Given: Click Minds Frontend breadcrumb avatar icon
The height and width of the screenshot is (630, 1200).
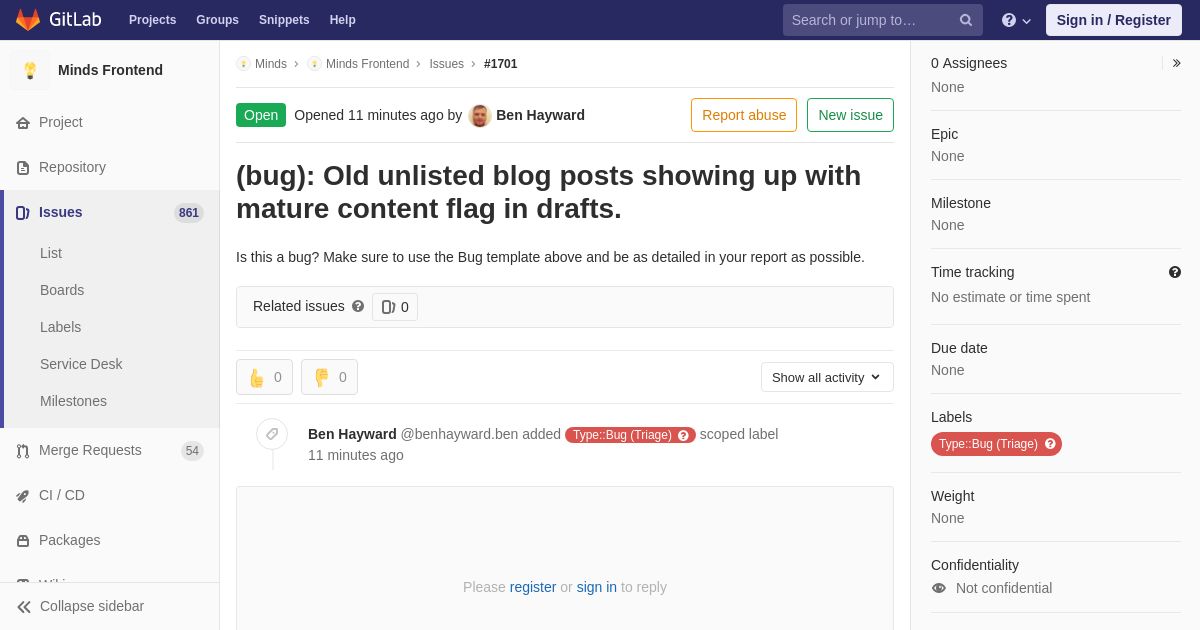Looking at the screenshot, I should [x=314, y=64].
